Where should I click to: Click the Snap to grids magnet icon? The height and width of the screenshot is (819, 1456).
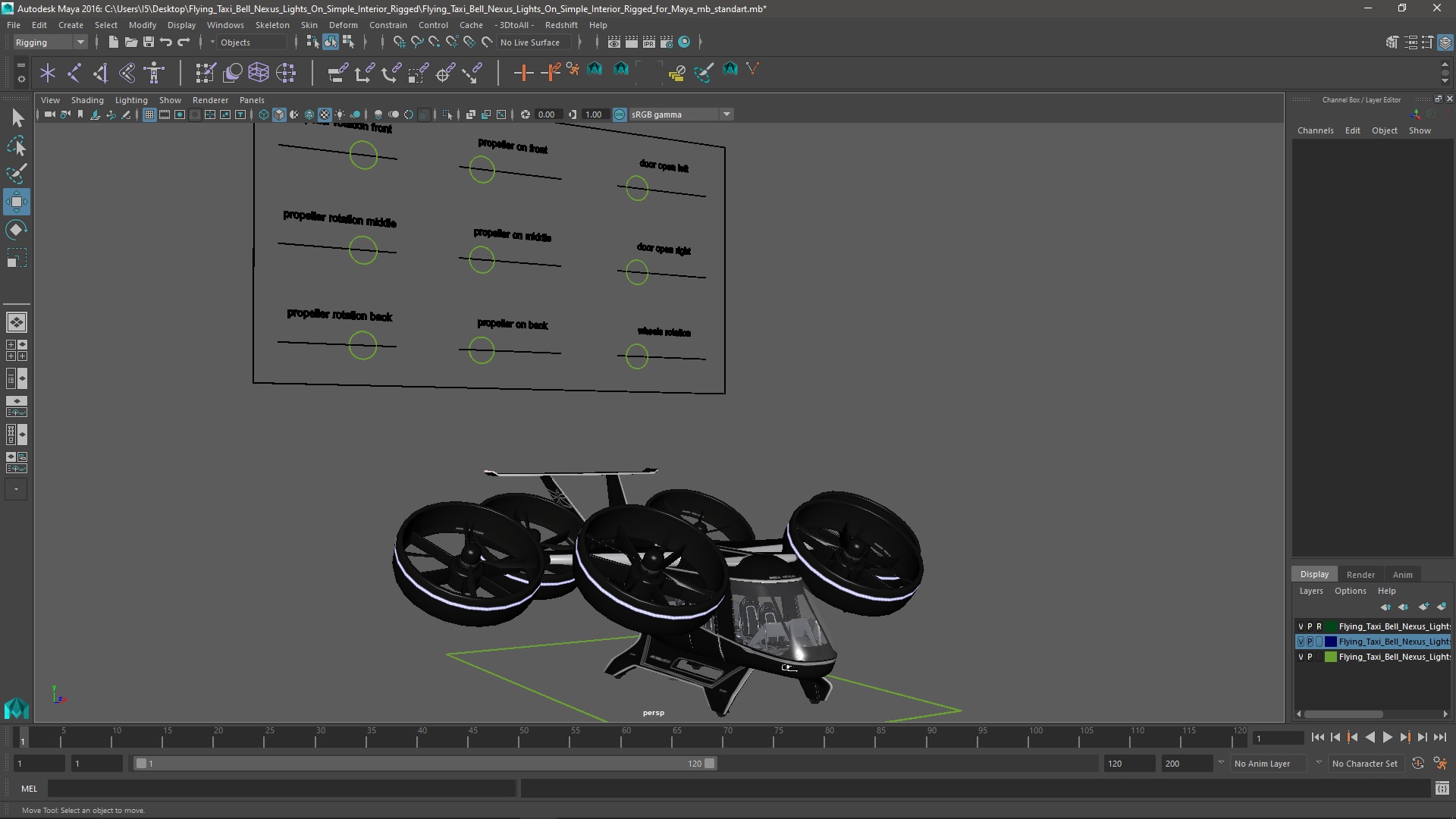[x=399, y=42]
